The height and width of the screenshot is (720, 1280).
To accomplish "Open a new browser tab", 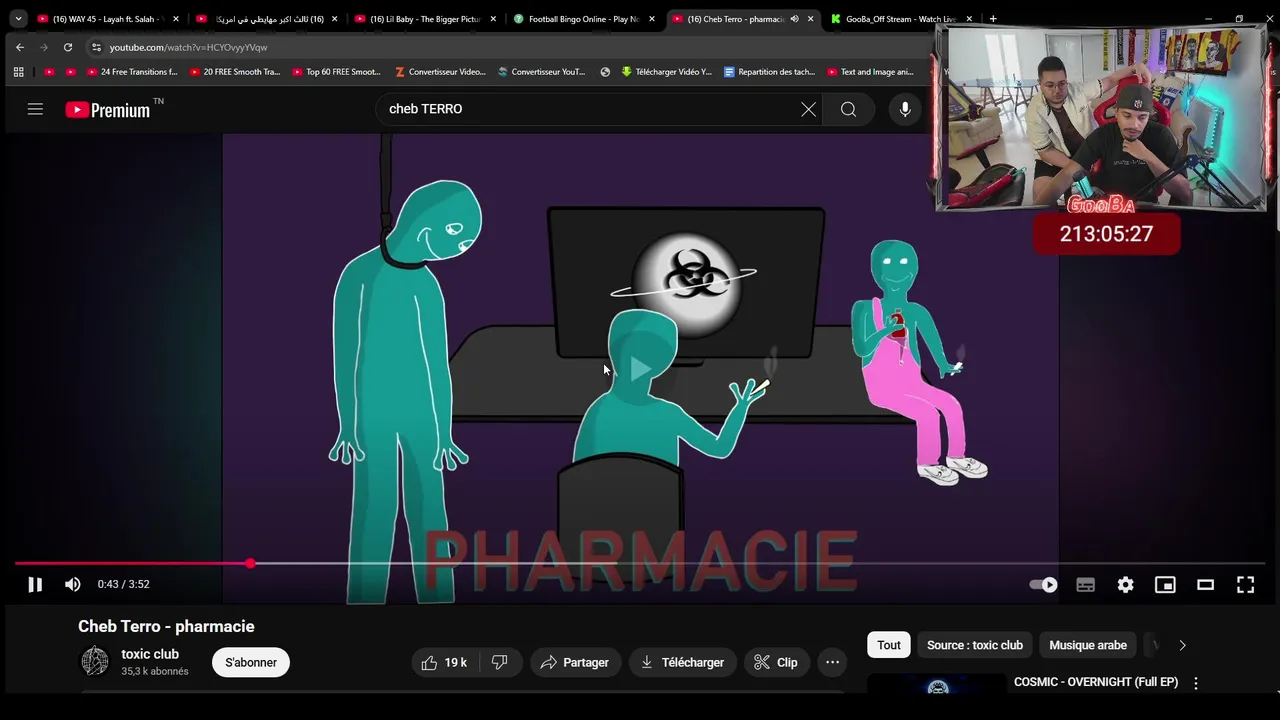I will 993,19.
